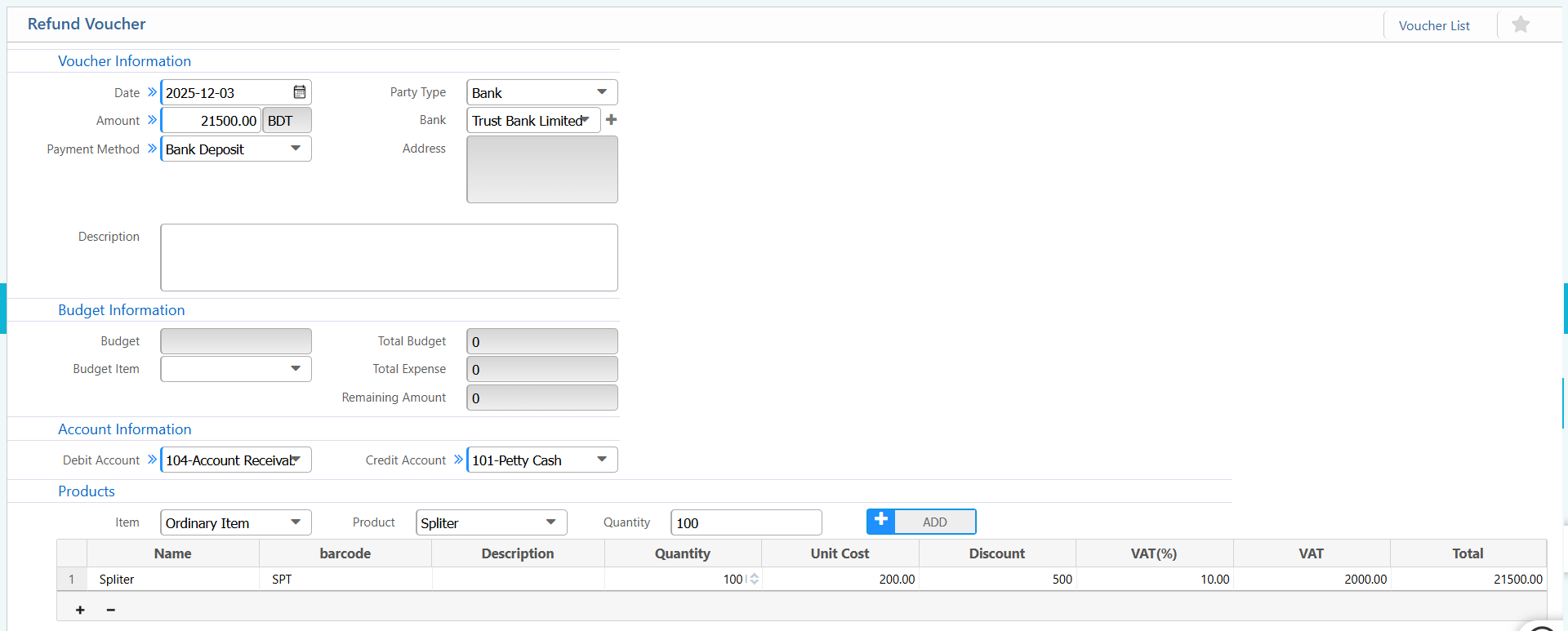Click the minus icon to remove grid row

click(111, 610)
